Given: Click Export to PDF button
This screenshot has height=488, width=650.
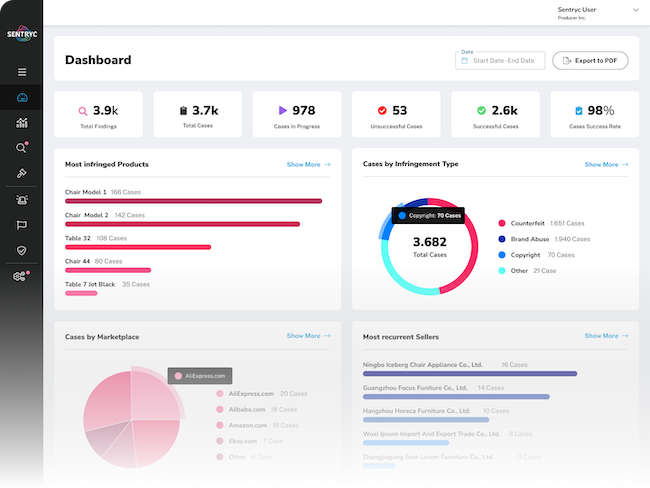Looking at the screenshot, I should tap(590, 61).
